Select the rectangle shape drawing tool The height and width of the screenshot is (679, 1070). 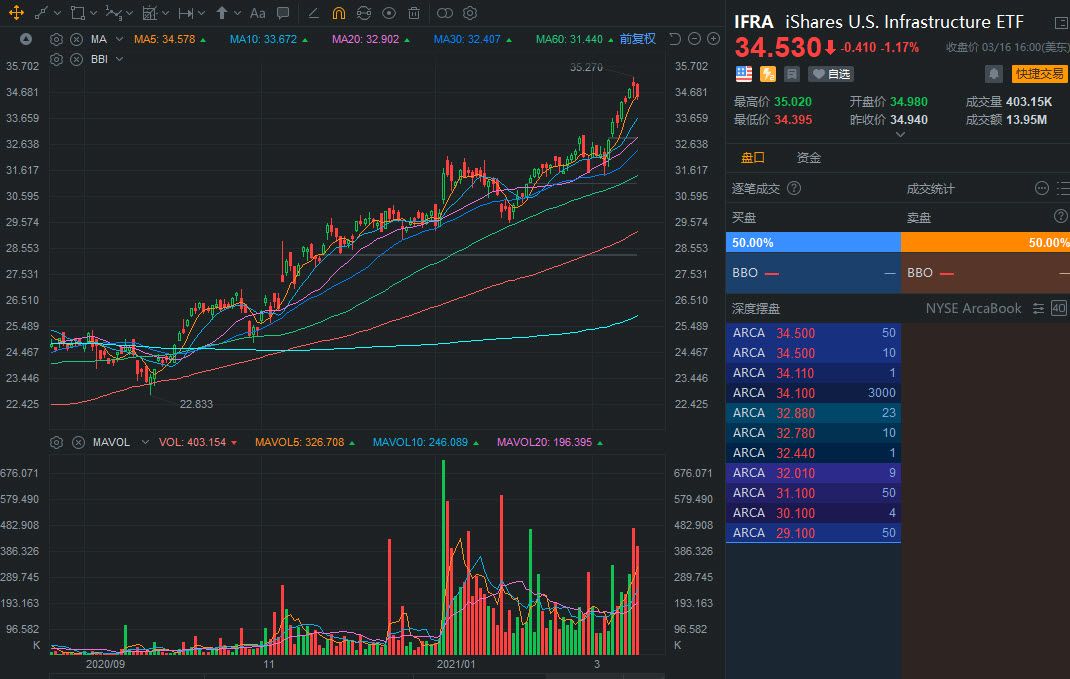(78, 13)
